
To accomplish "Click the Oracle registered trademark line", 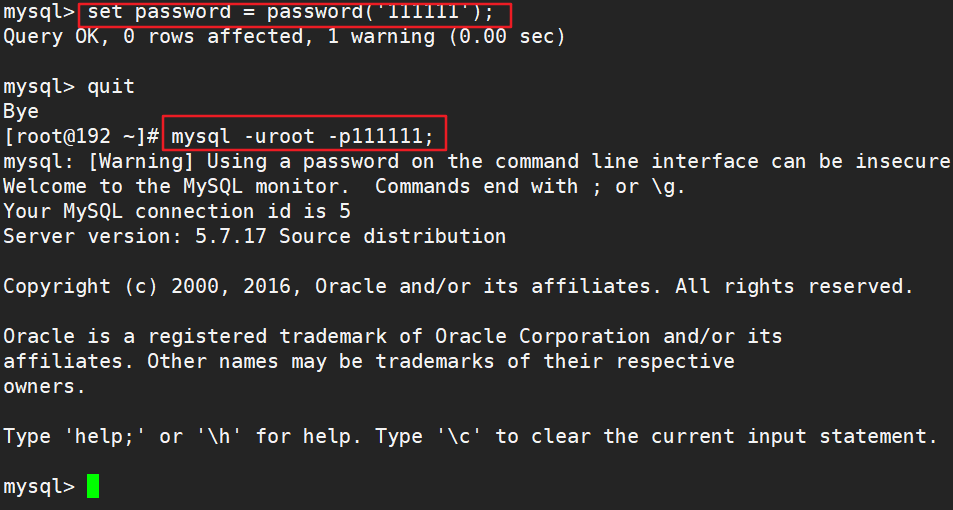I will coord(392,336).
